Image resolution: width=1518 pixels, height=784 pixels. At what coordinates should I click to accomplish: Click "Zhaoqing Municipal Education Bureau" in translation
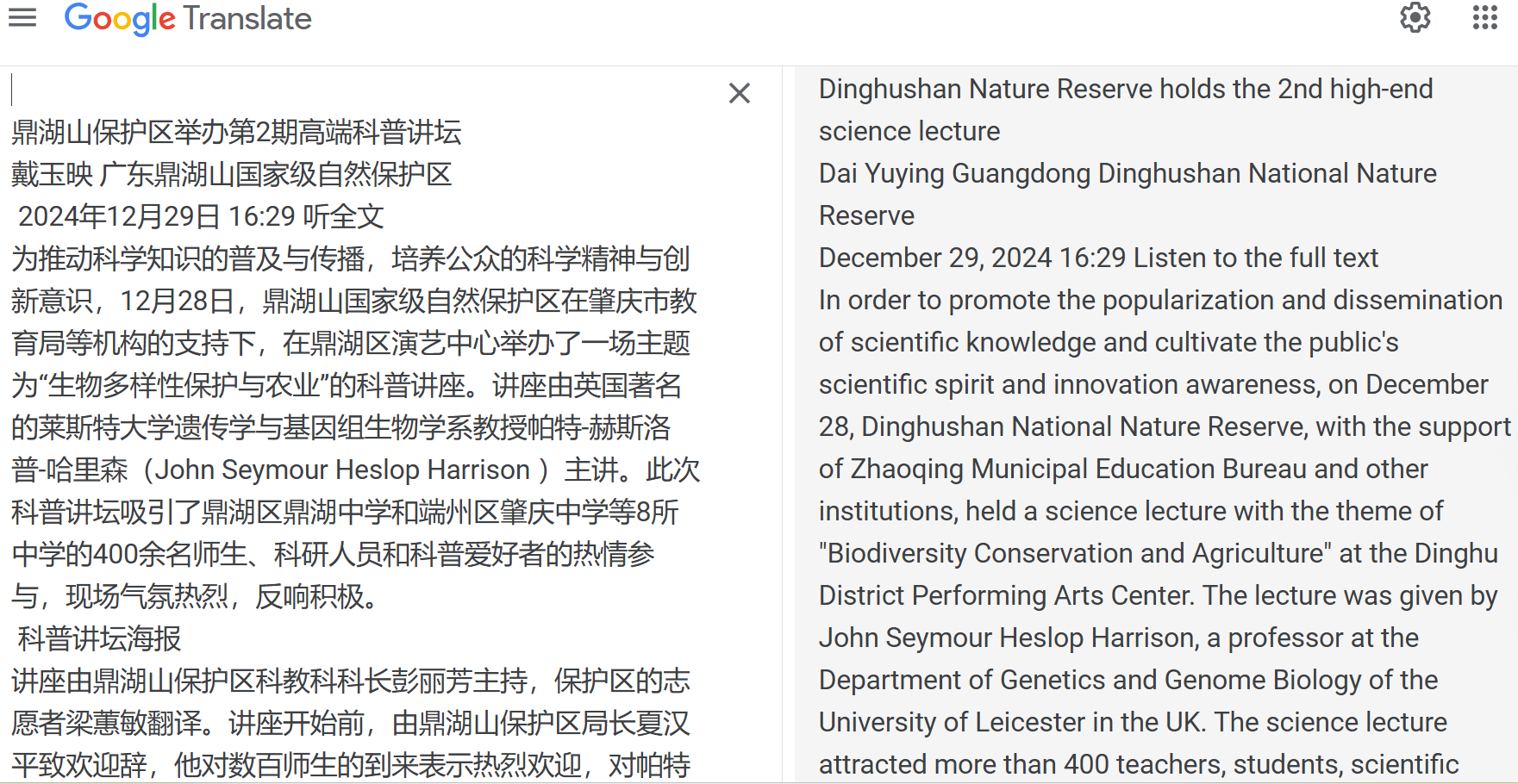click(x=1078, y=470)
